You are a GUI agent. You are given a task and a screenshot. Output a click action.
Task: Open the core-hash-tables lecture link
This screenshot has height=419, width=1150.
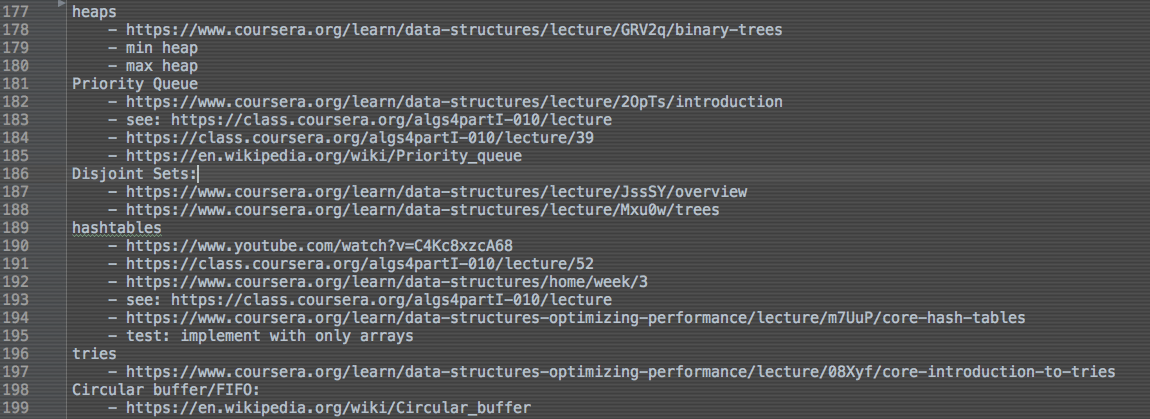pos(575,318)
